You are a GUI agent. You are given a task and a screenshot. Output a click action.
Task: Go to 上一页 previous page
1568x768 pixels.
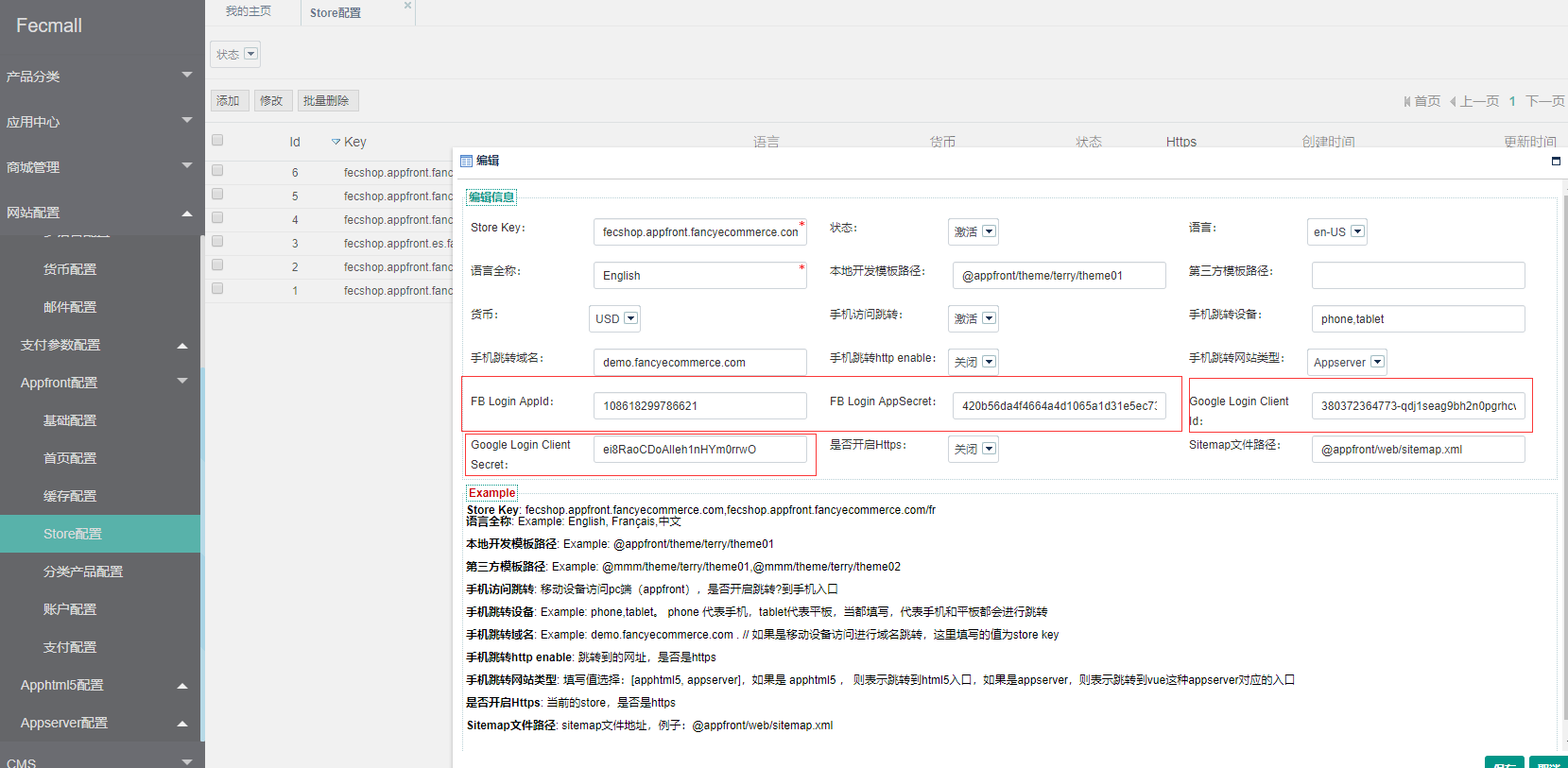(1474, 101)
